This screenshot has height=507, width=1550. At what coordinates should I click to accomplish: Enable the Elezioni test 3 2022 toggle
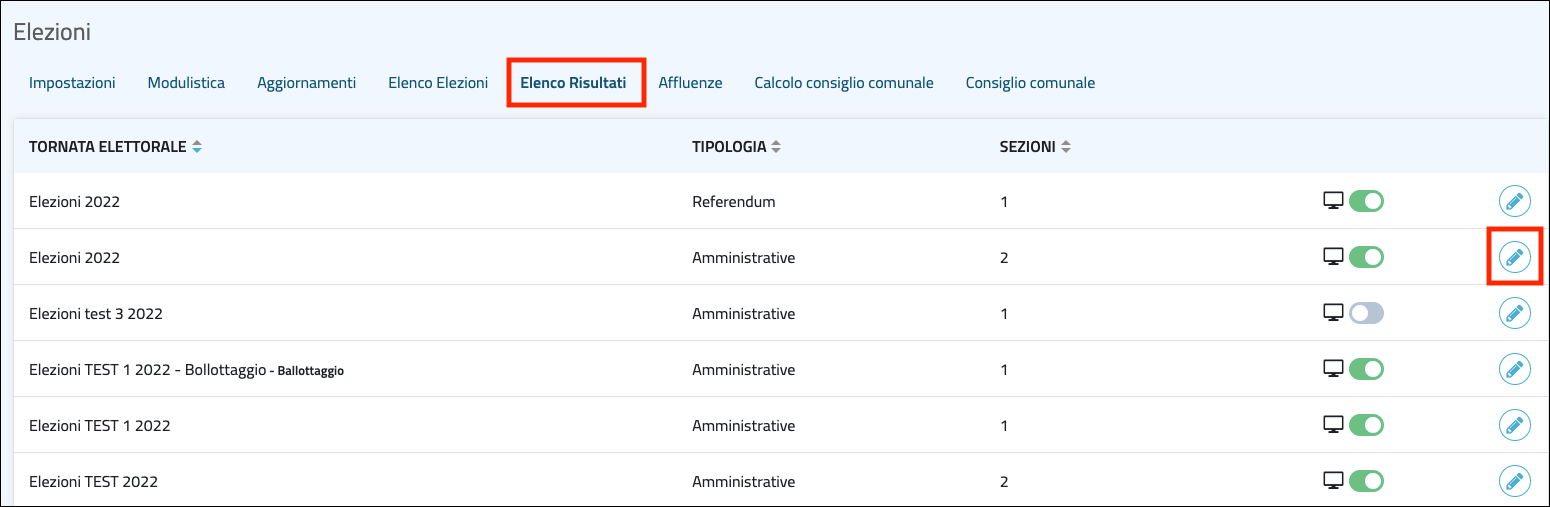click(1366, 313)
